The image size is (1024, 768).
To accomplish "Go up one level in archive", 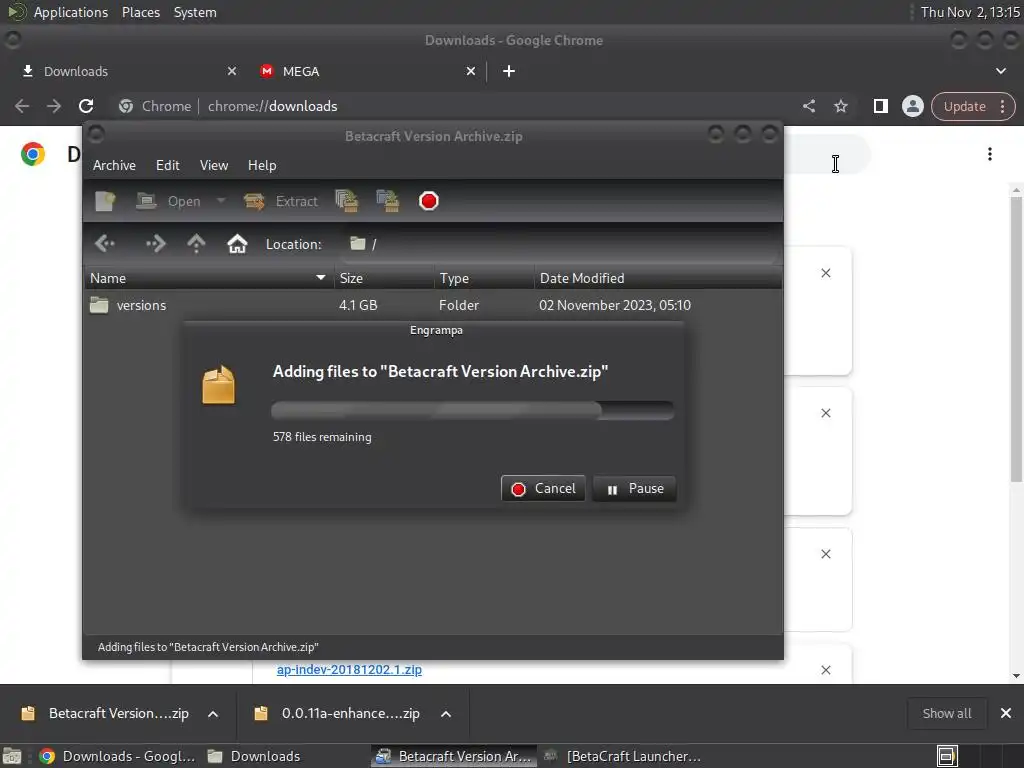I will click(196, 244).
